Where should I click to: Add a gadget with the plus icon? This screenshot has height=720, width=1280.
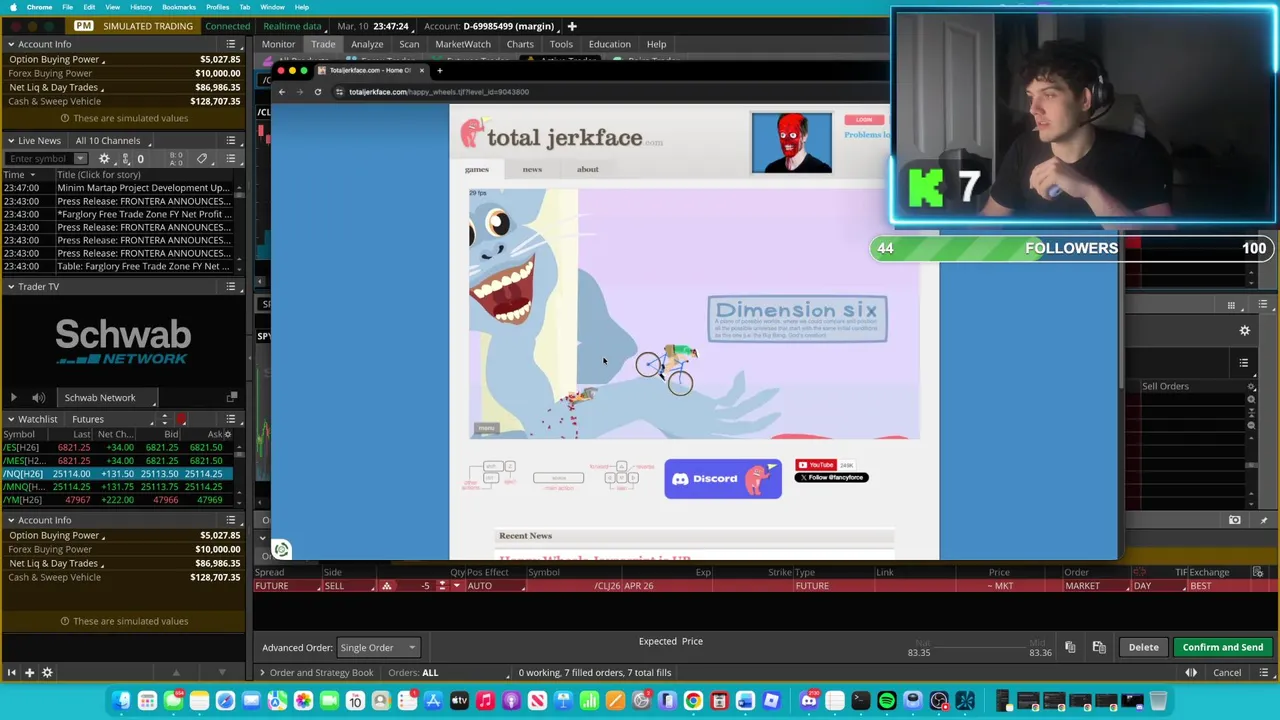(x=29, y=673)
